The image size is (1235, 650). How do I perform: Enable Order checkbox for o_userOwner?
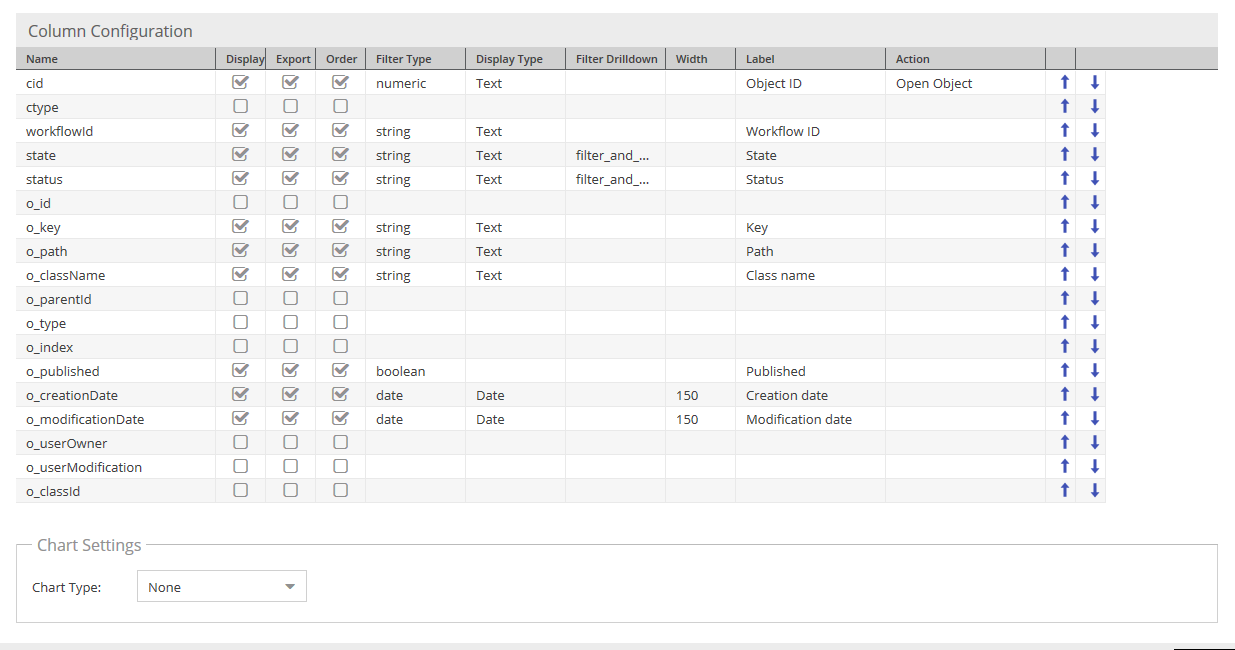pos(340,442)
